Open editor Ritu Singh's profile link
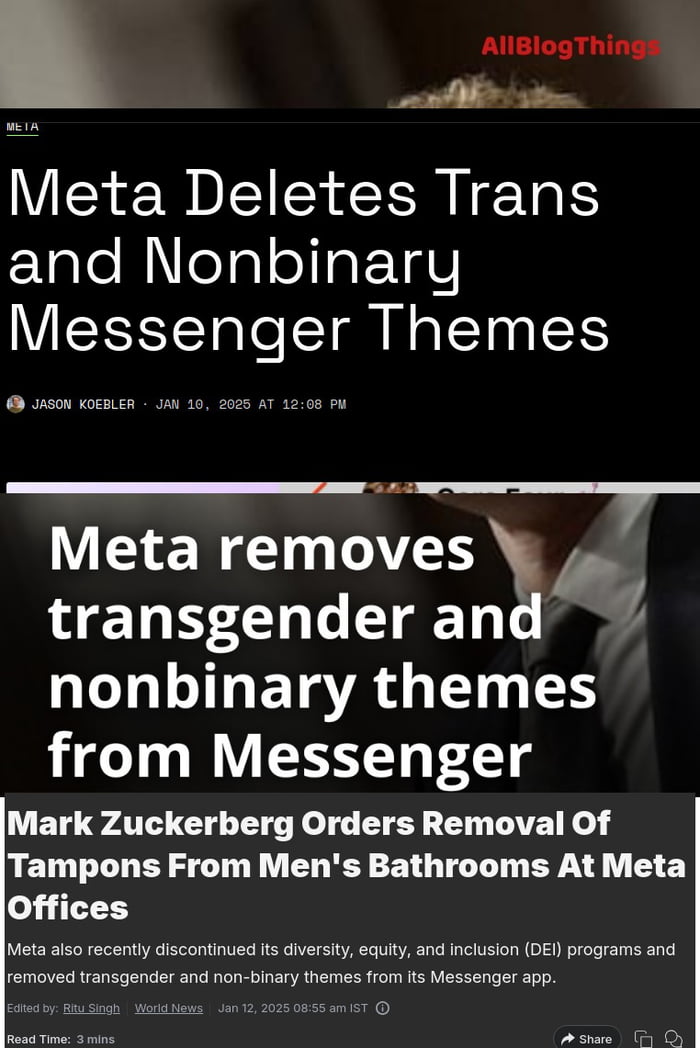 pyautogui.click(x=91, y=1008)
